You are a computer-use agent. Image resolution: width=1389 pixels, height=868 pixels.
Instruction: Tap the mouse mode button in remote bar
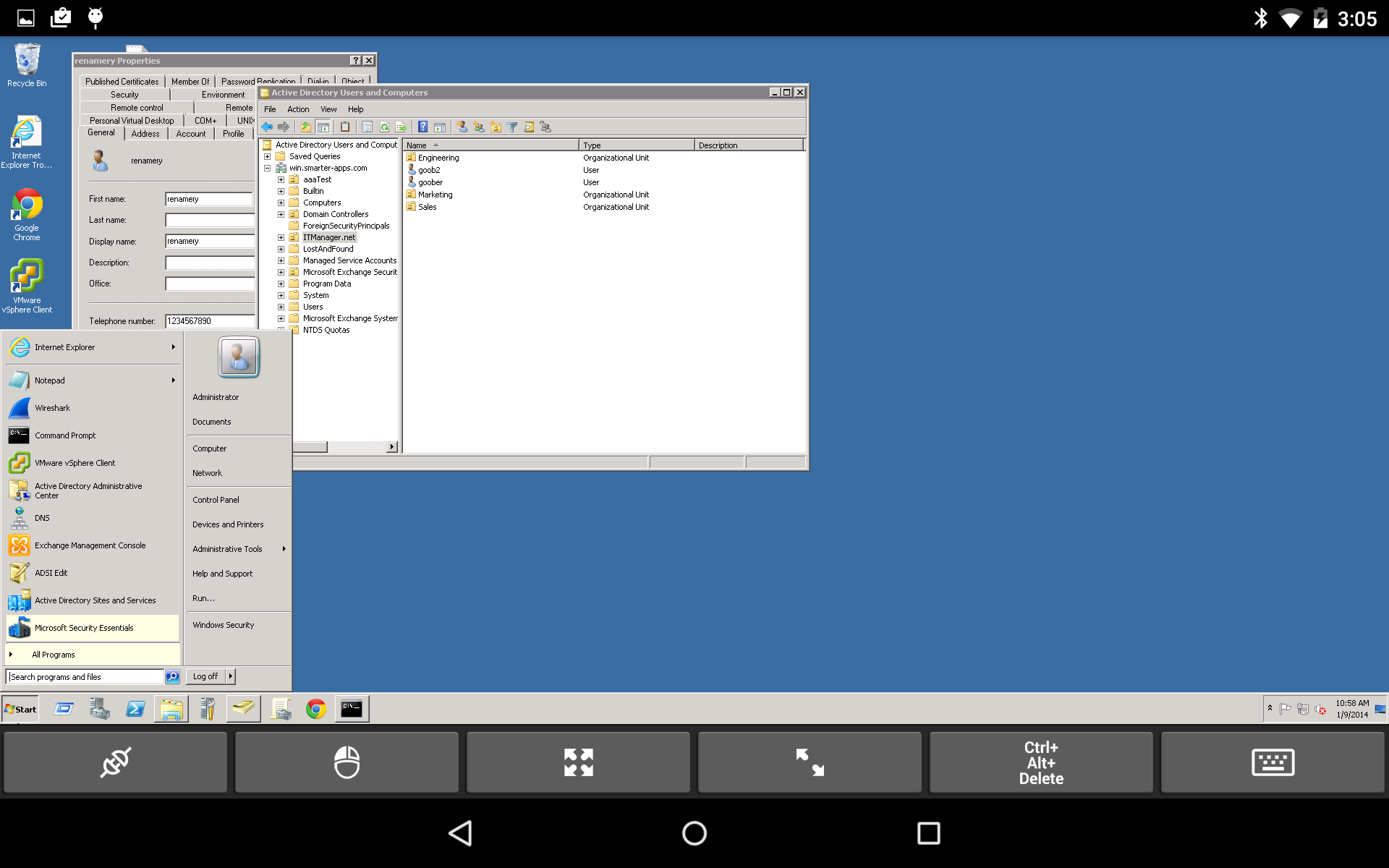click(x=347, y=762)
